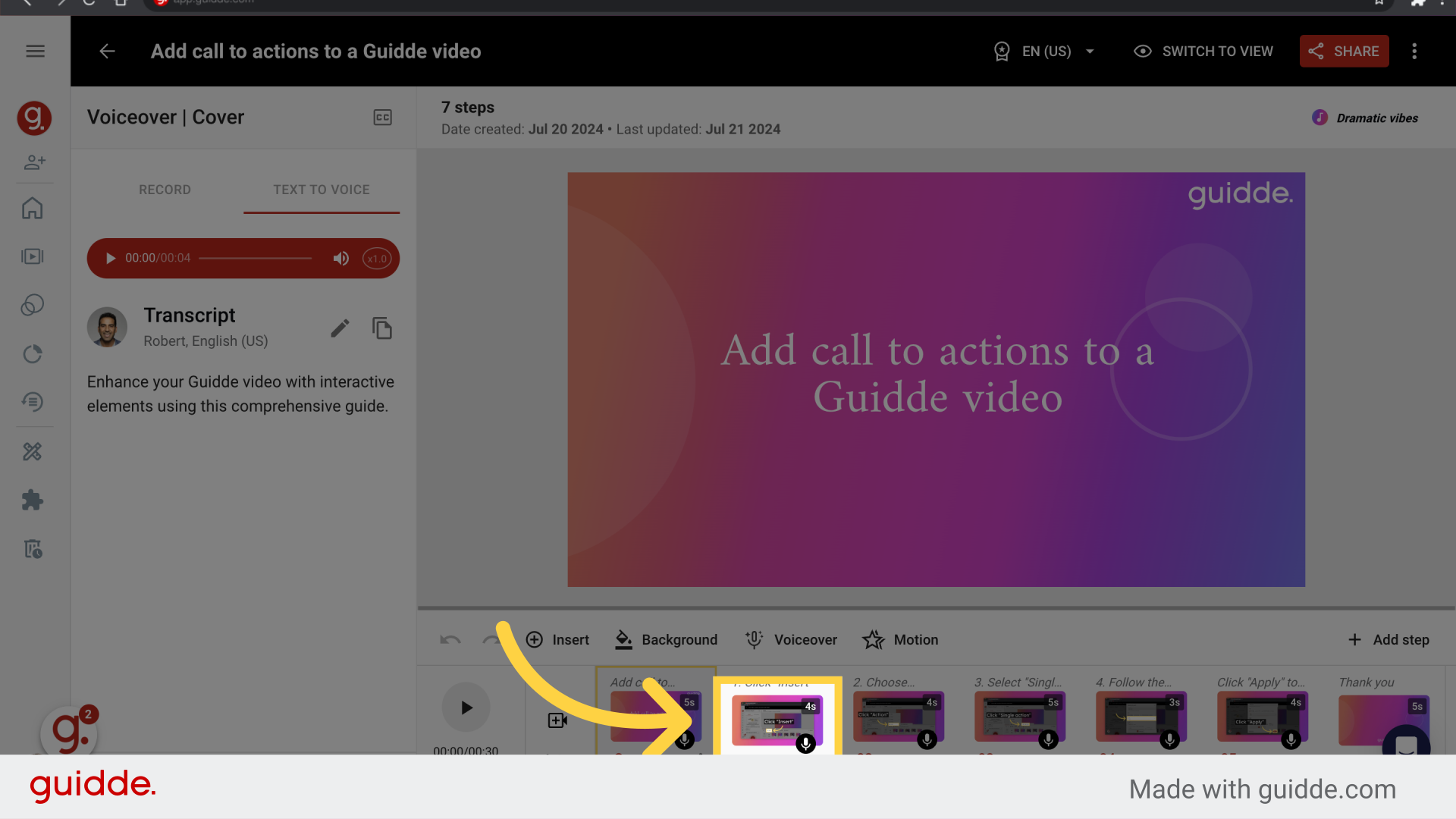The image size is (1456, 819).
Task: Open the three-dot overflow menu
Action: pyautogui.click(x=1414, y=51)
